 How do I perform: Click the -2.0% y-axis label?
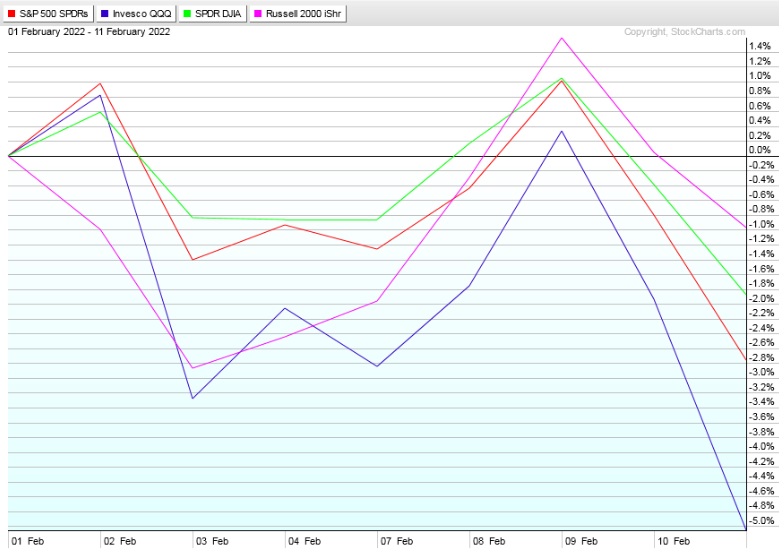(x=762, y=298)
